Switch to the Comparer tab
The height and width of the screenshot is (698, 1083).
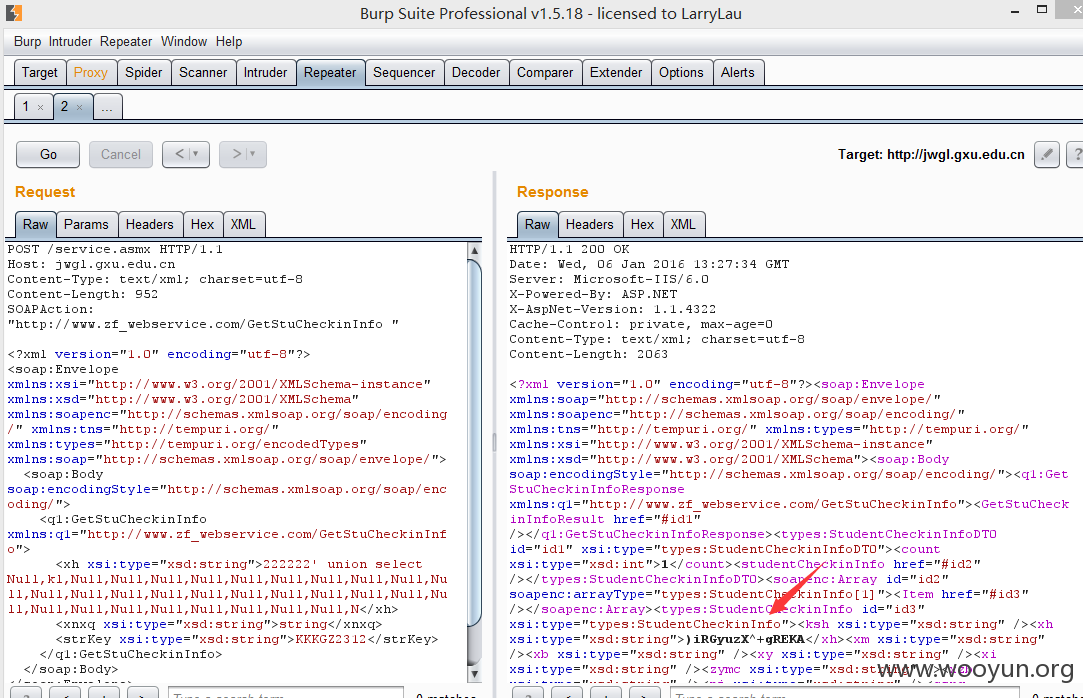pyautogui.click(x=545, y=72)
